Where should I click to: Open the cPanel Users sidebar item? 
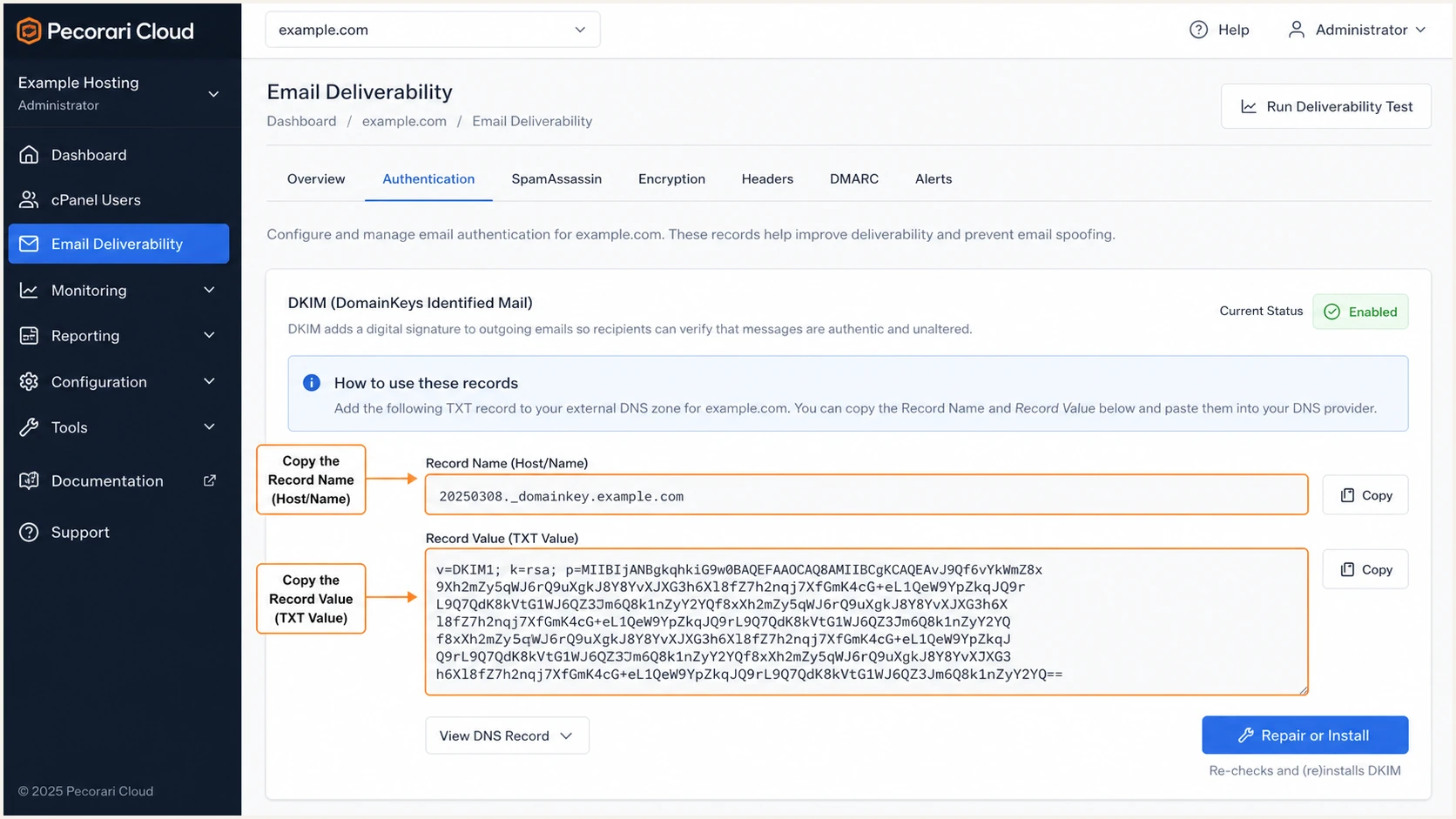[120, 200]
